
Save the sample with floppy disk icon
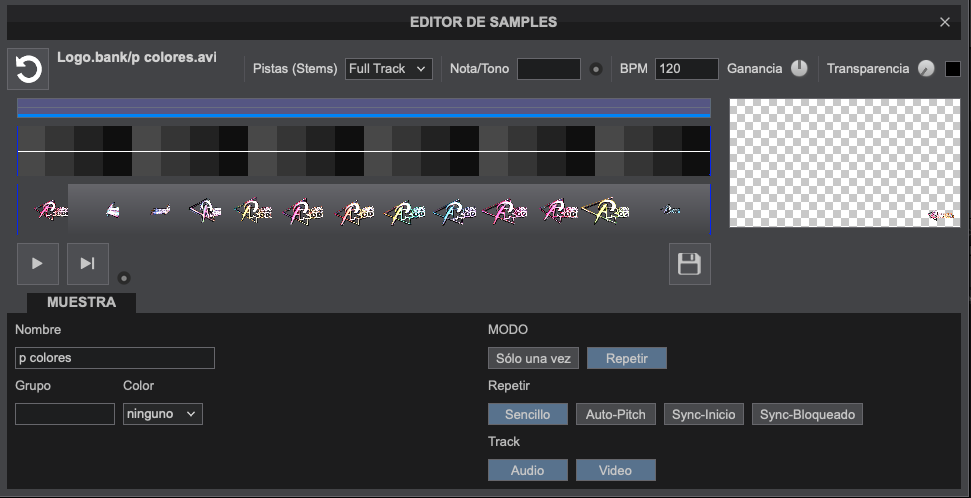[x=689, y=264]
